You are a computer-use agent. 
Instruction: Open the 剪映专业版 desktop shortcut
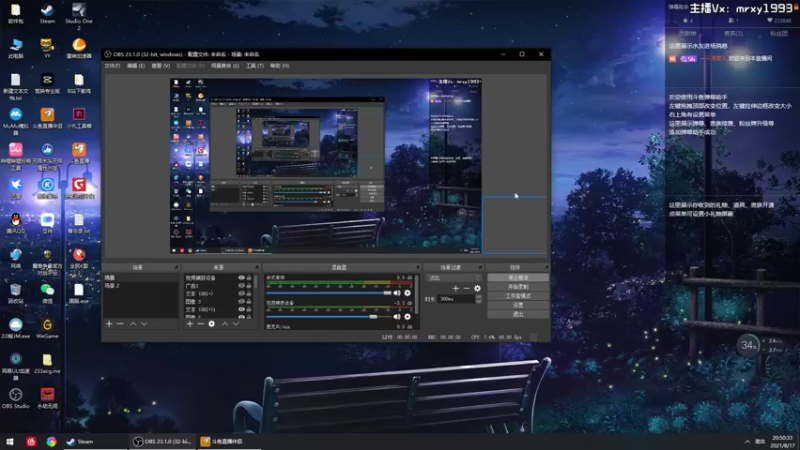(47, 83)
